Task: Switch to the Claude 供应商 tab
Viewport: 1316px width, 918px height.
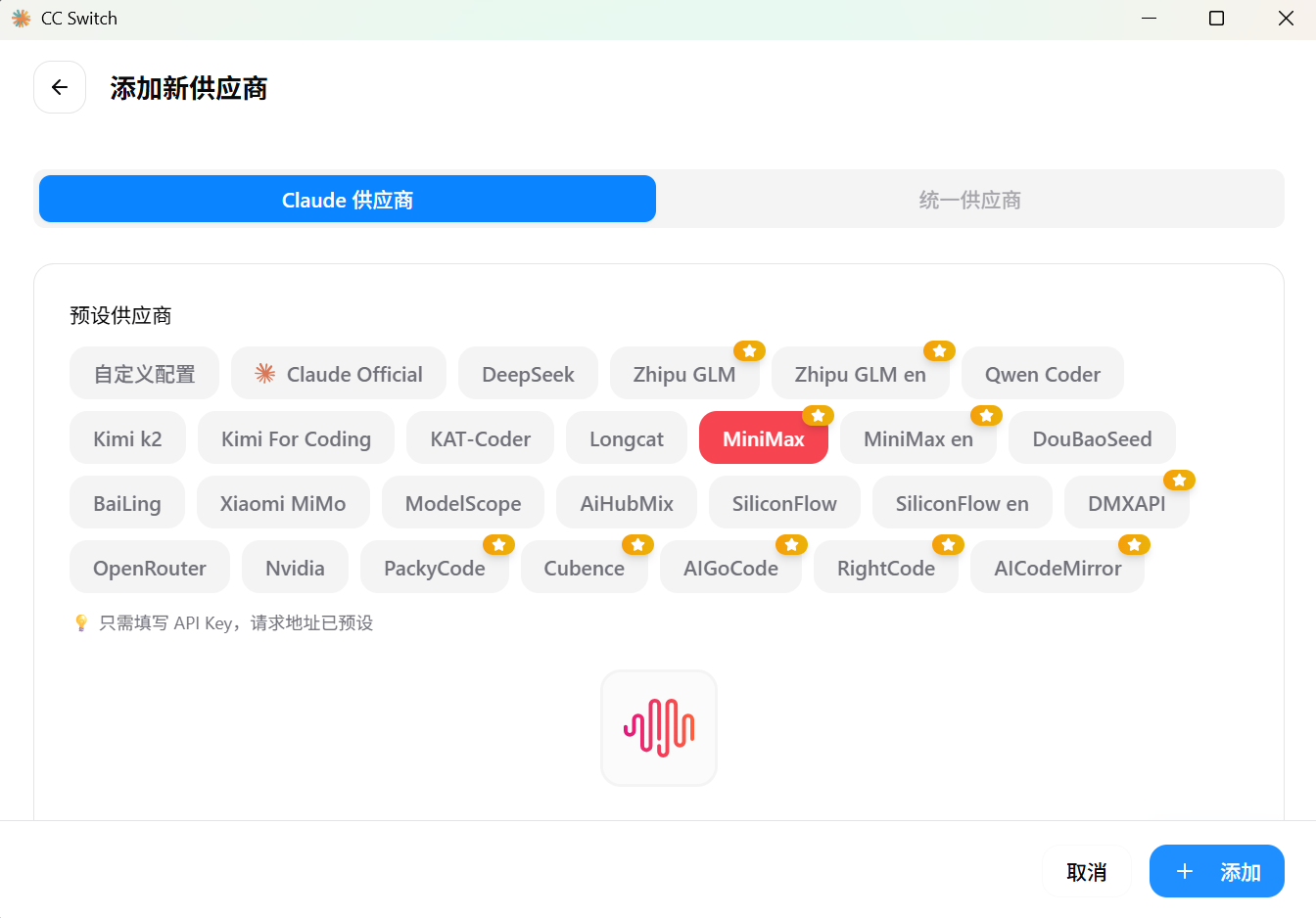Action: point(348,199)
